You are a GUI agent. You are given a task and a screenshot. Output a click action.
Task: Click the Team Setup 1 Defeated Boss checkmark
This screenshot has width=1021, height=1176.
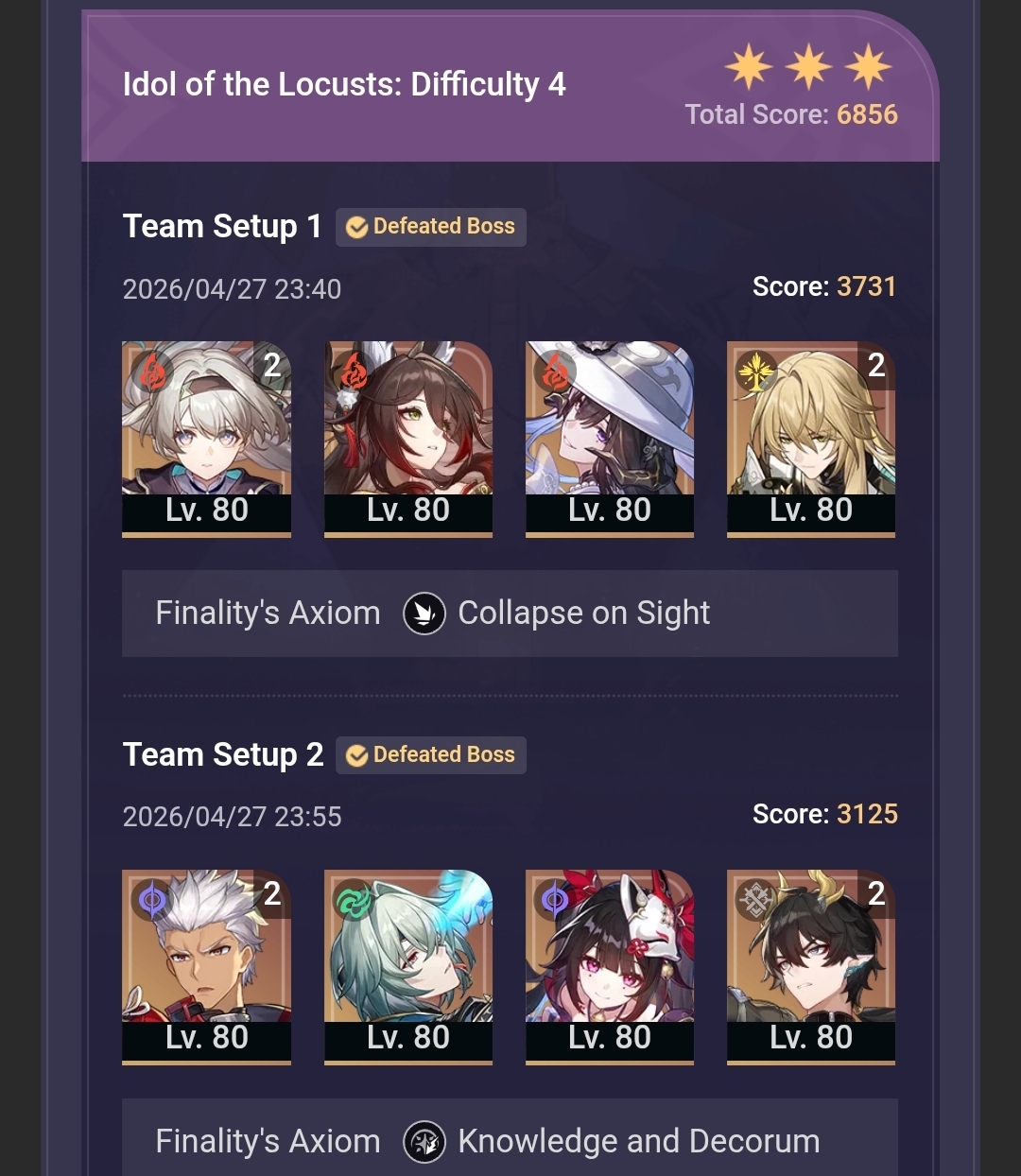[356, 227]
